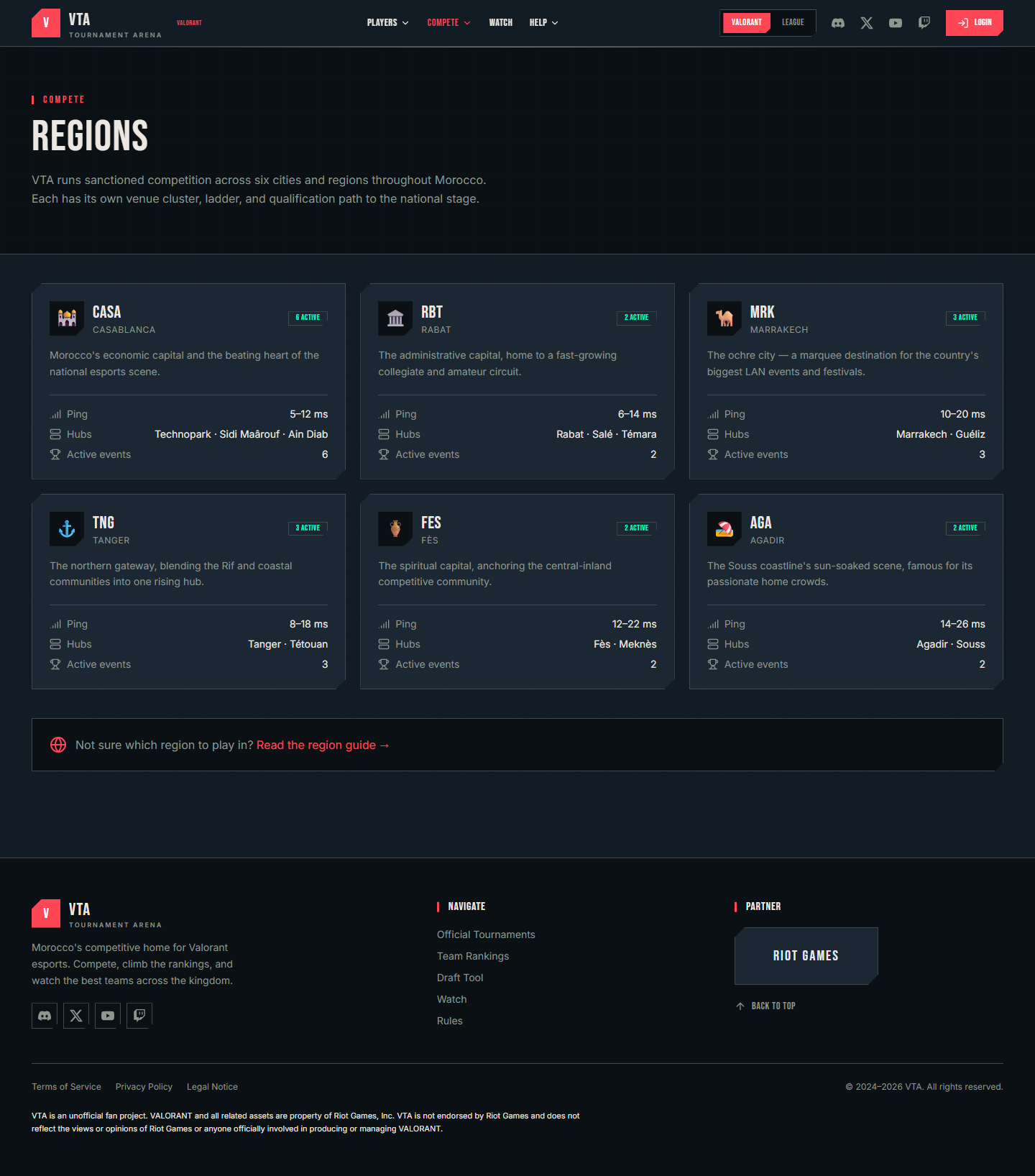
Task: Click the Casablanca mosque region icon
Action: (x=67, y=318)
